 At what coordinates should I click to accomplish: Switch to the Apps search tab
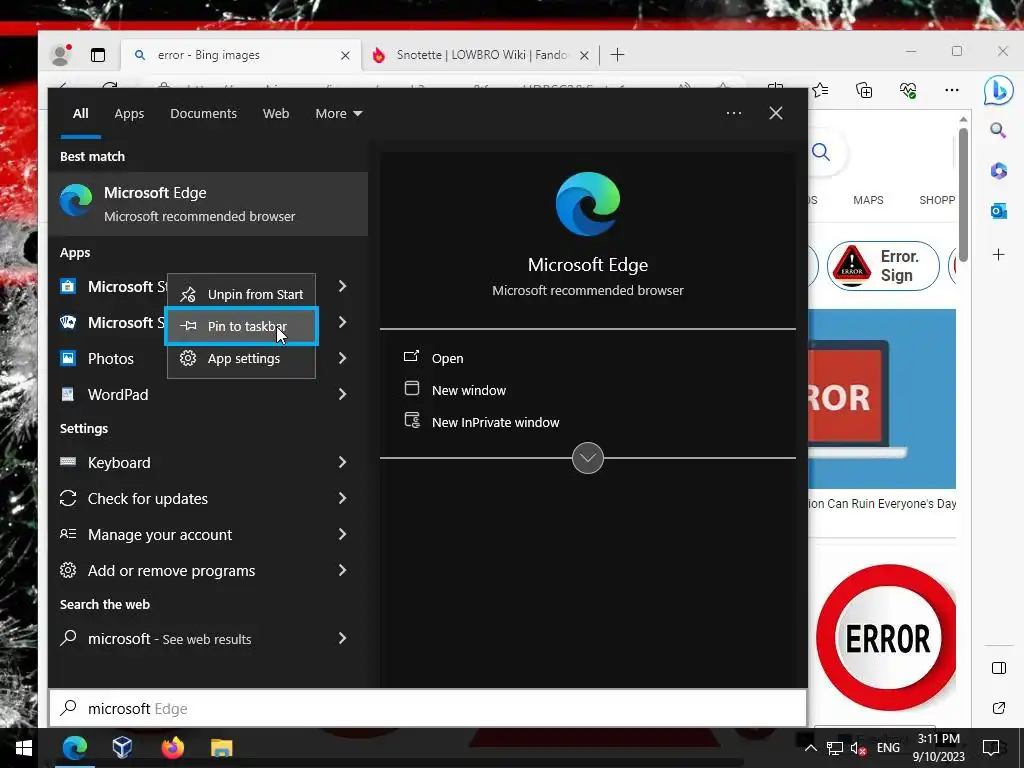tap(129, 114)
